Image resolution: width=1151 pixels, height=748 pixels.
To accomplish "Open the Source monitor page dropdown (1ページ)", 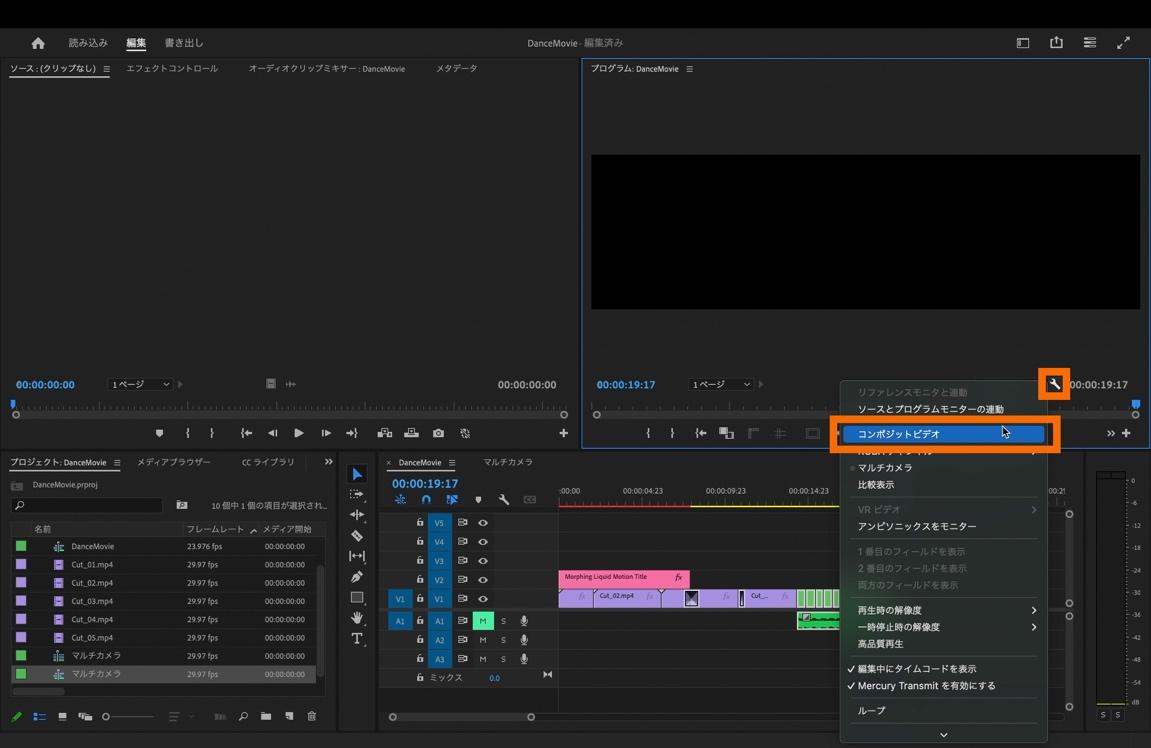I will 140,385.
